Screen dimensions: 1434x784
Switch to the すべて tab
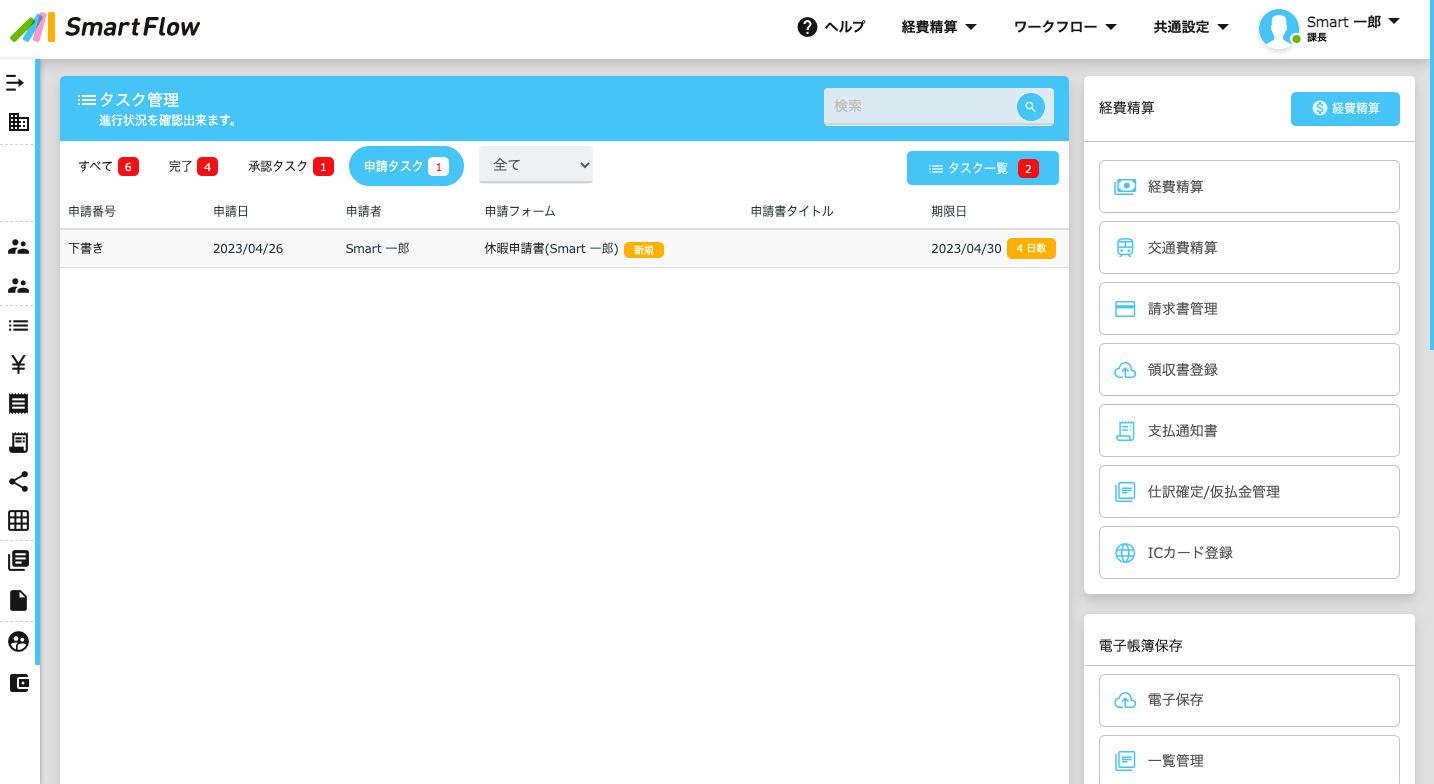coord(108,166)
